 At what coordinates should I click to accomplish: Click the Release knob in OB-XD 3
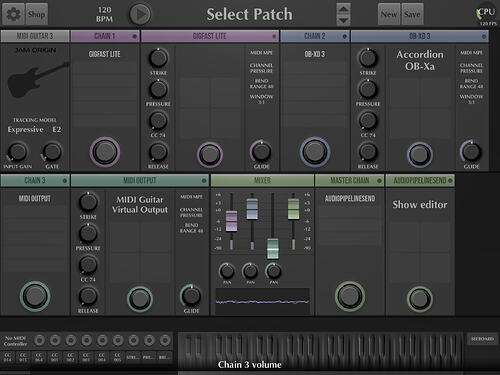coord(368,152)
